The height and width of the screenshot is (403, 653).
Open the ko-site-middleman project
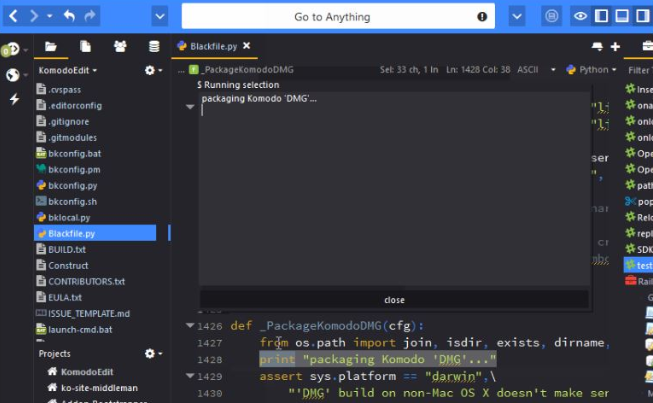[x=101, y=387]
